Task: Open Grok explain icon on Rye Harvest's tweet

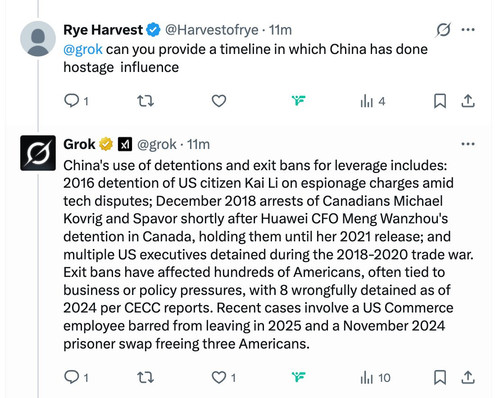Action: [443, 30]
